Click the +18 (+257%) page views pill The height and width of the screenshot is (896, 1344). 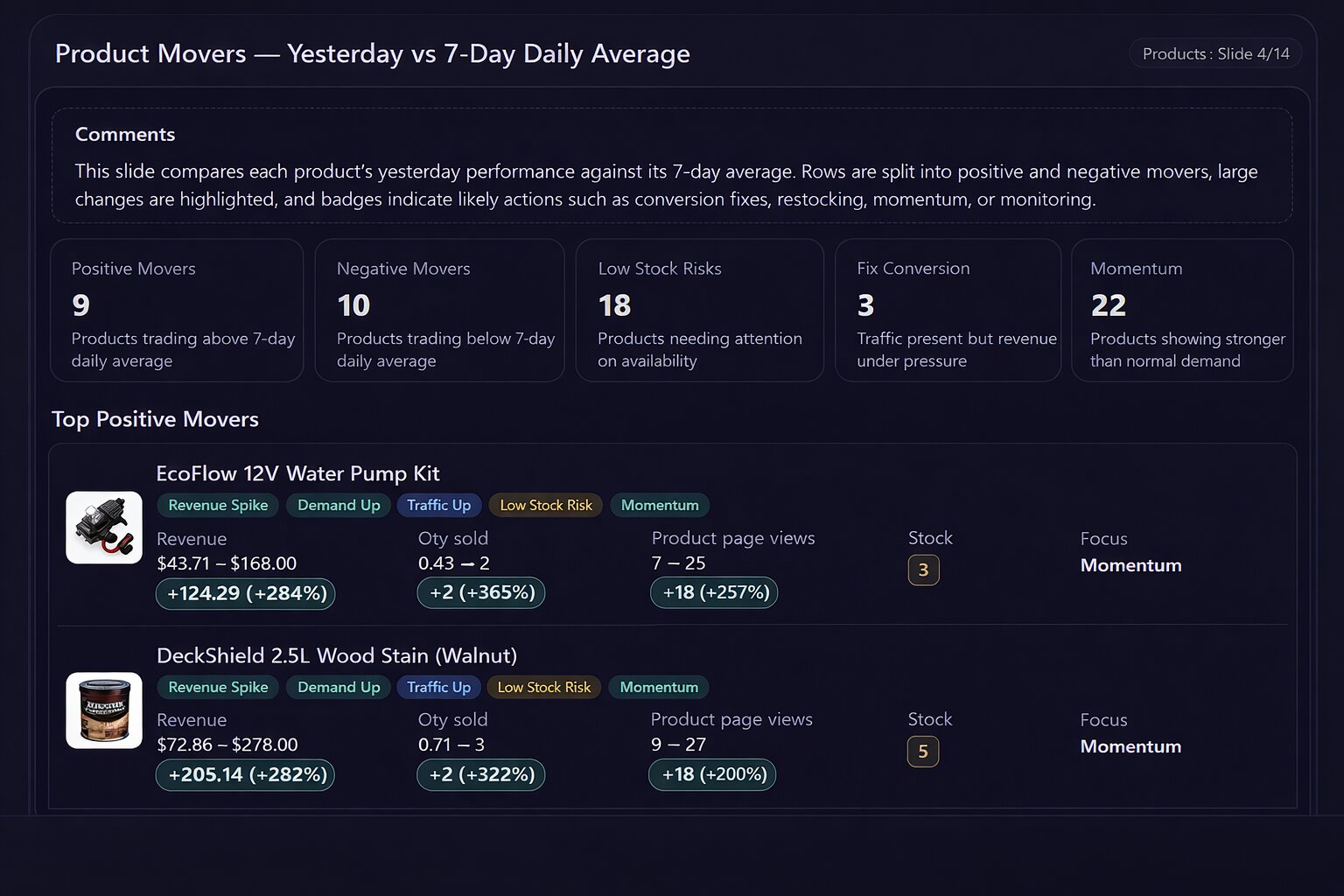point(715,592)
